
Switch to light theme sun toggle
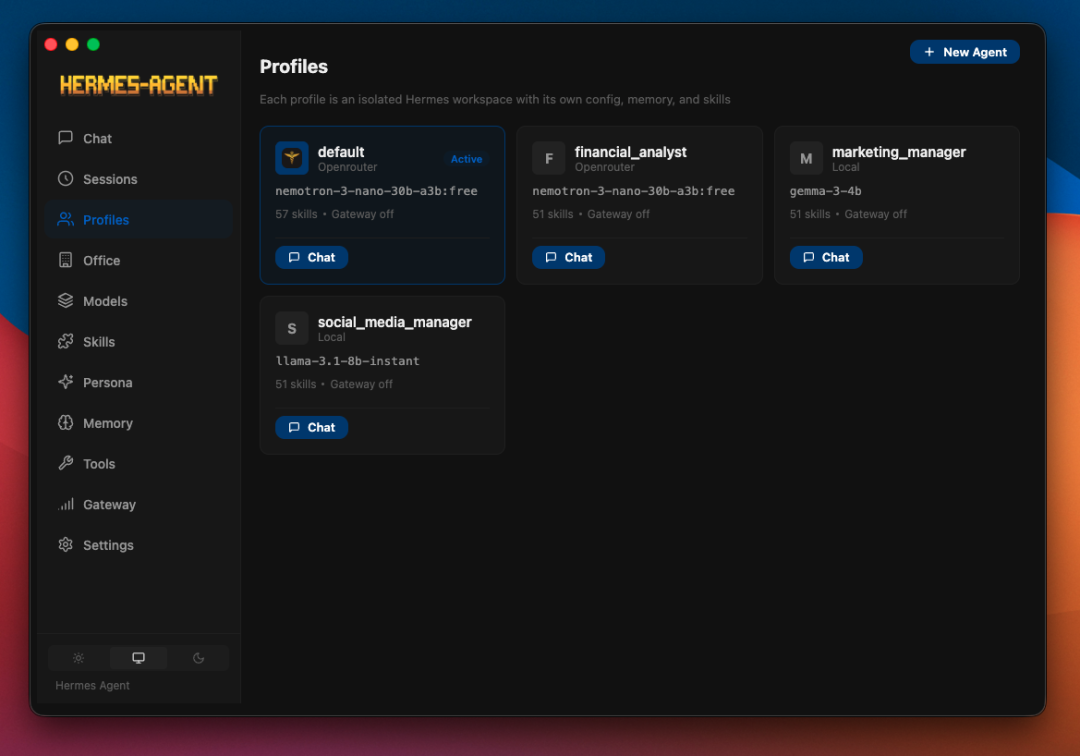click(79, 658)
